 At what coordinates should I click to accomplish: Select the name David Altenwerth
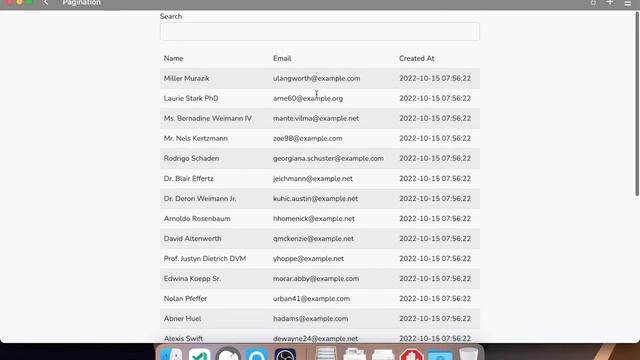[x=193, y=238]
